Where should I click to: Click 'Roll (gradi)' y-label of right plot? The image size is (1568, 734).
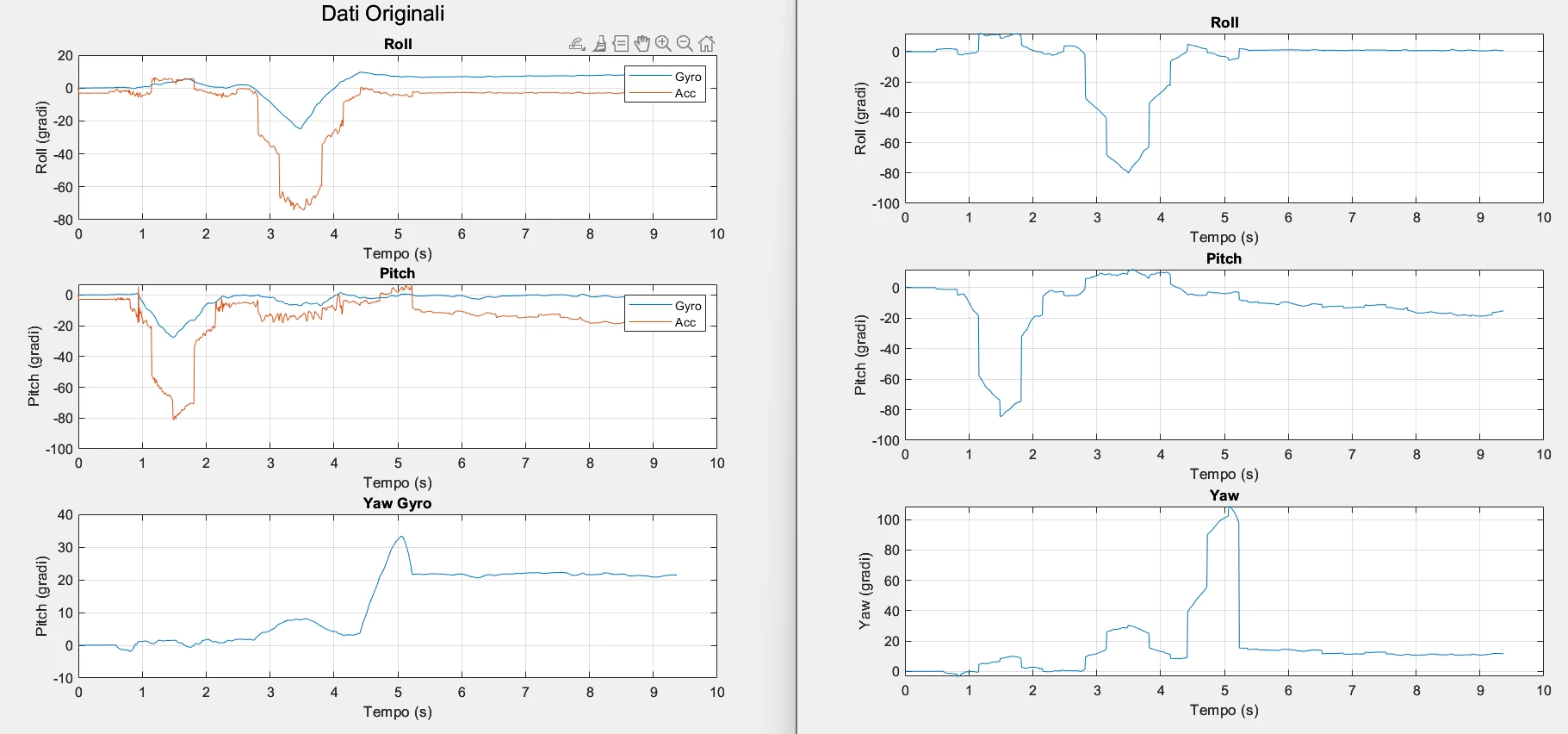(859, 119)
